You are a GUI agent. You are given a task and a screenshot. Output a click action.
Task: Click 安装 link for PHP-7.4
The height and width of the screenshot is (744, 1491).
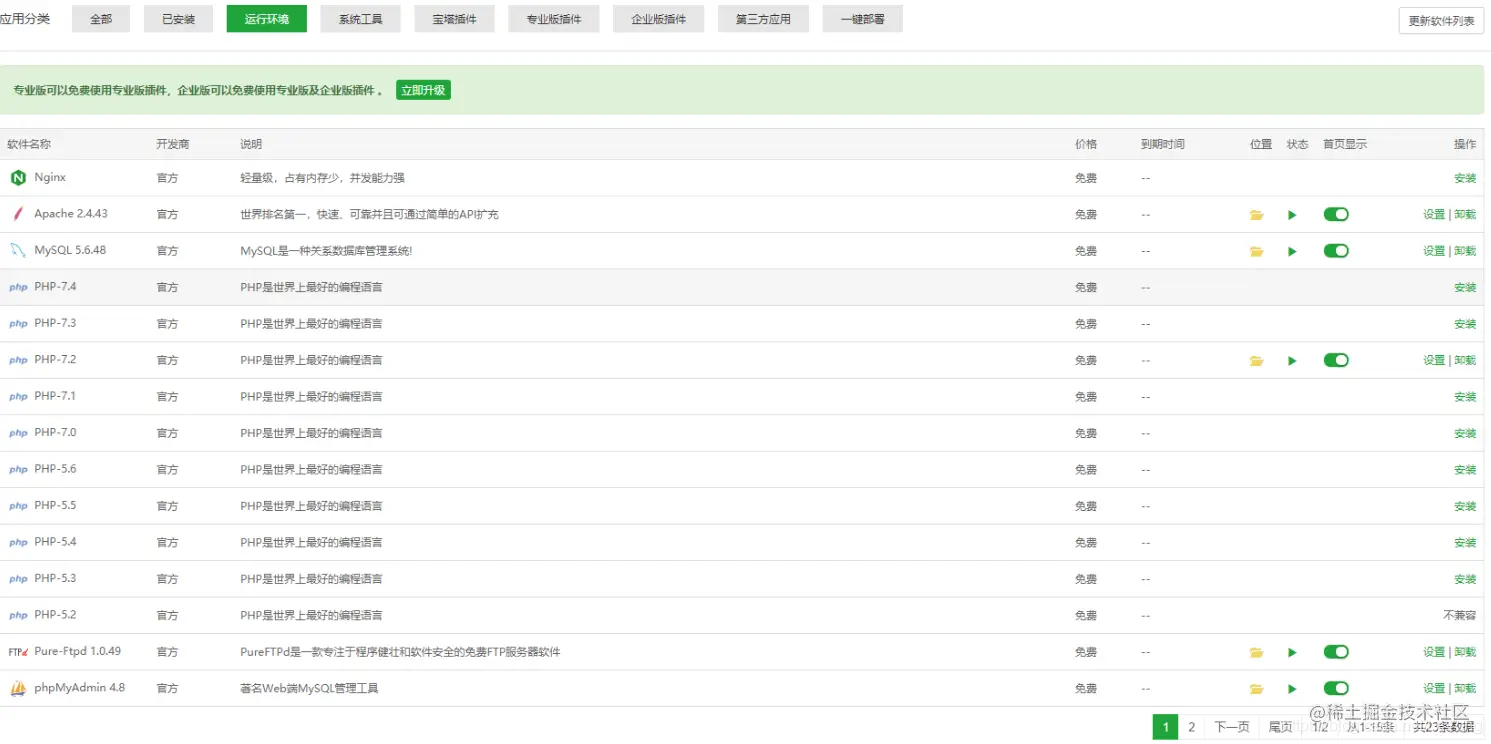coord(1465,287)
